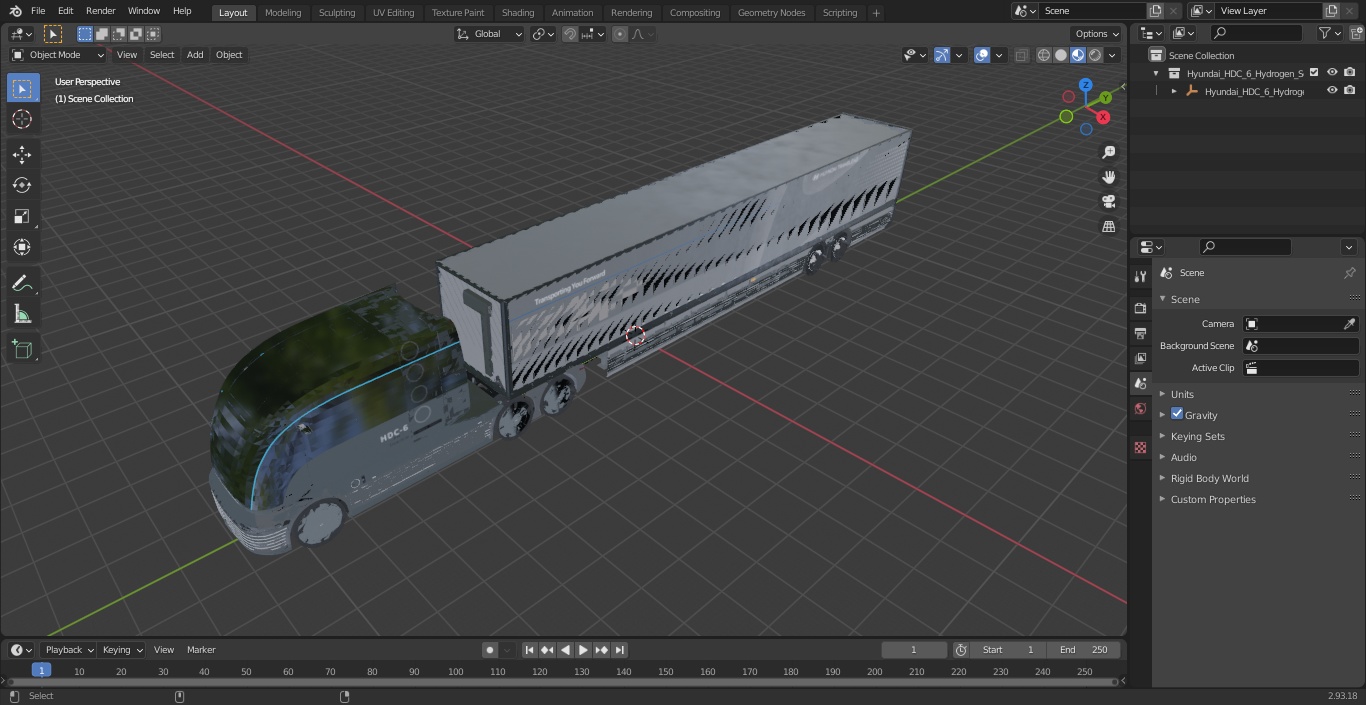
Task: Open the Texture properties tab
Action: pyautogui.click(x=1140, y=447)
